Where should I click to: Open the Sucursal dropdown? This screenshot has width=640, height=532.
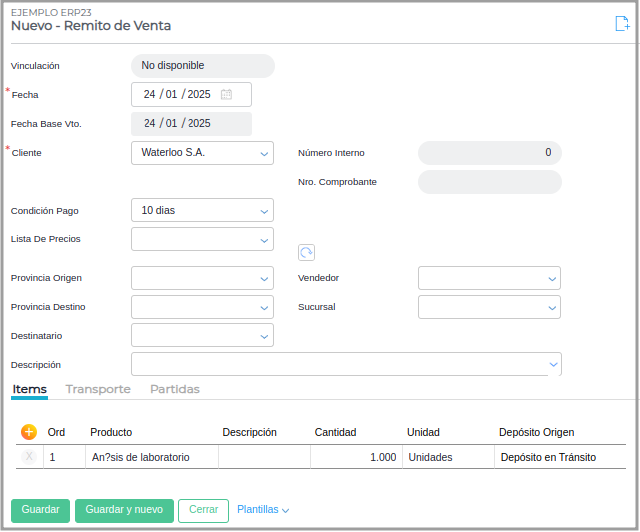(552, 308)
